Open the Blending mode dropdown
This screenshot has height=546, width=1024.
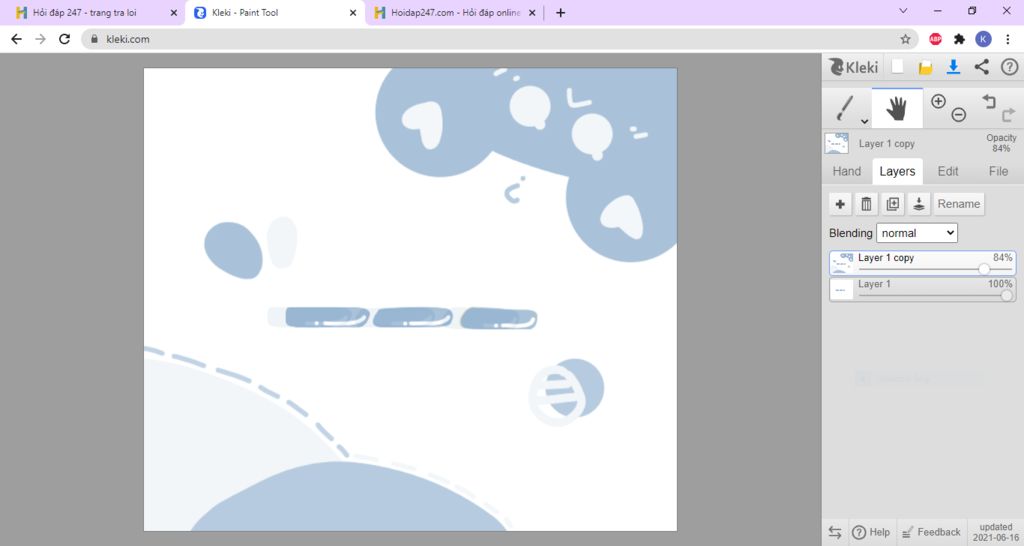(917, 233)
